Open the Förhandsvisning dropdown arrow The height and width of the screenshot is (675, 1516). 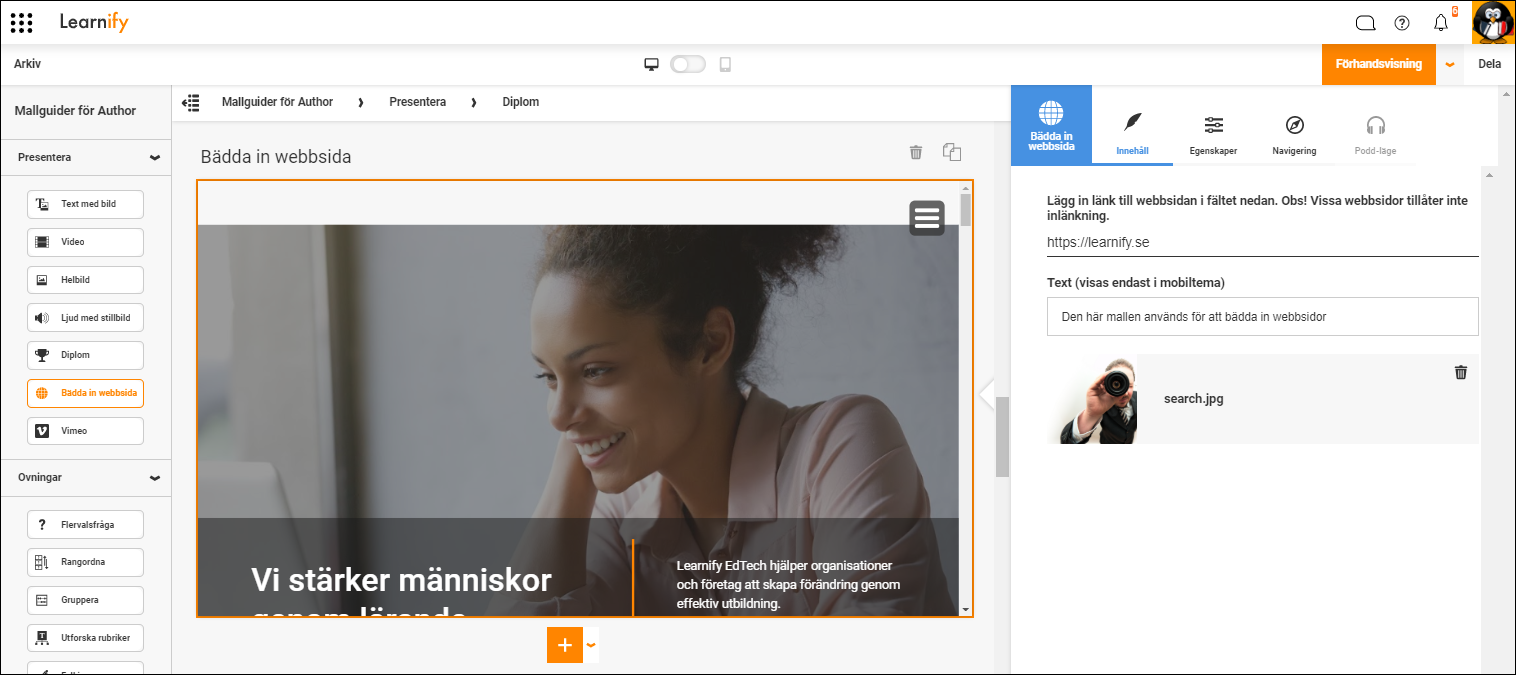point(1450,64)
